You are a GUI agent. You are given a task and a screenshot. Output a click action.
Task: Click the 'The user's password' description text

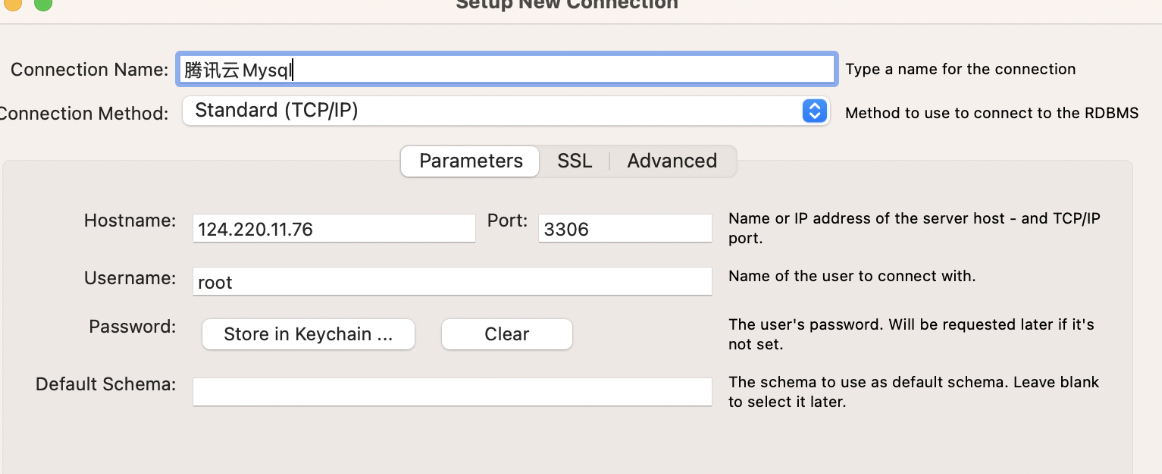912,335
